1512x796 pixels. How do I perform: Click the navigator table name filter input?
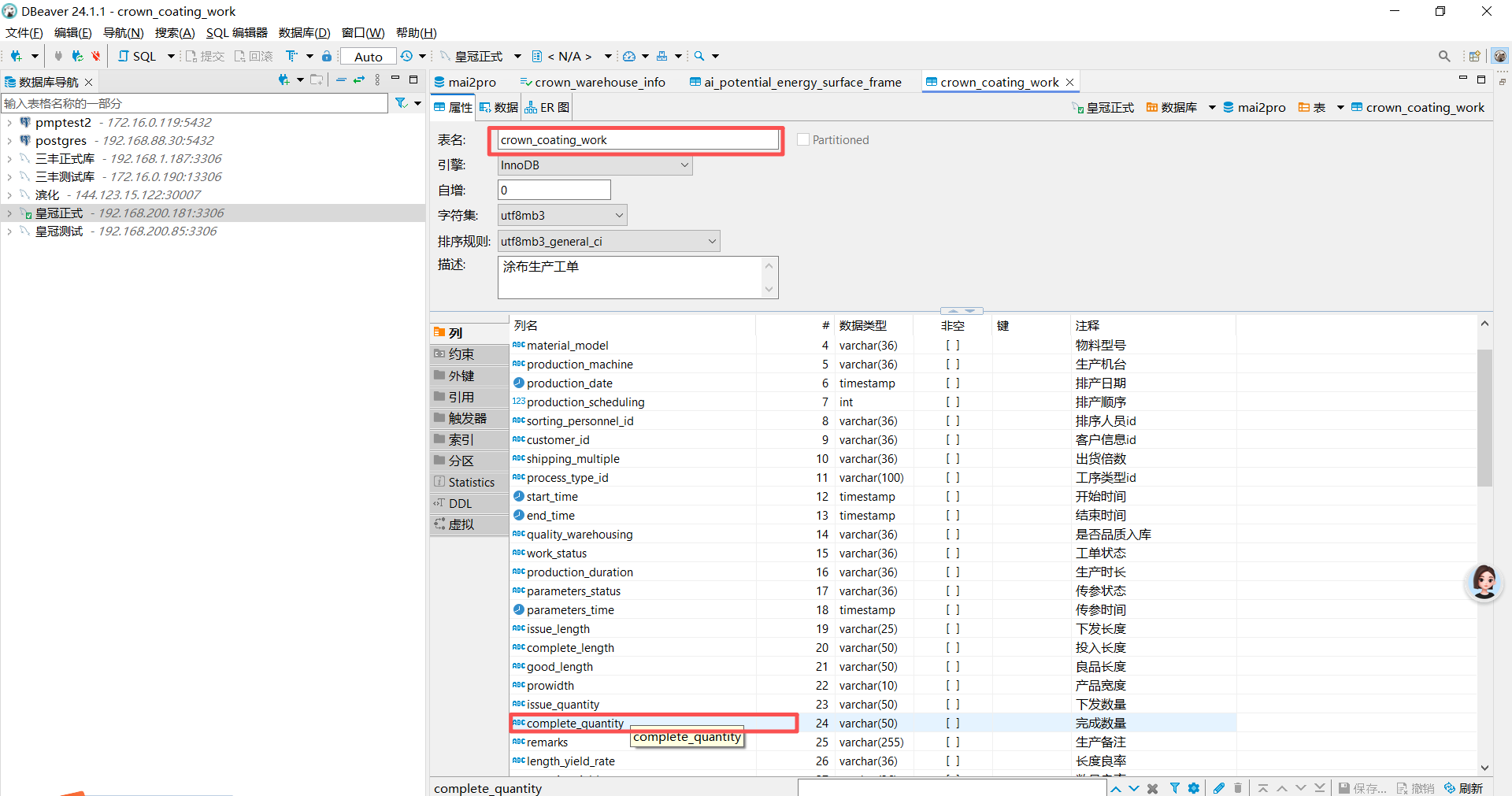coord(195,103)
